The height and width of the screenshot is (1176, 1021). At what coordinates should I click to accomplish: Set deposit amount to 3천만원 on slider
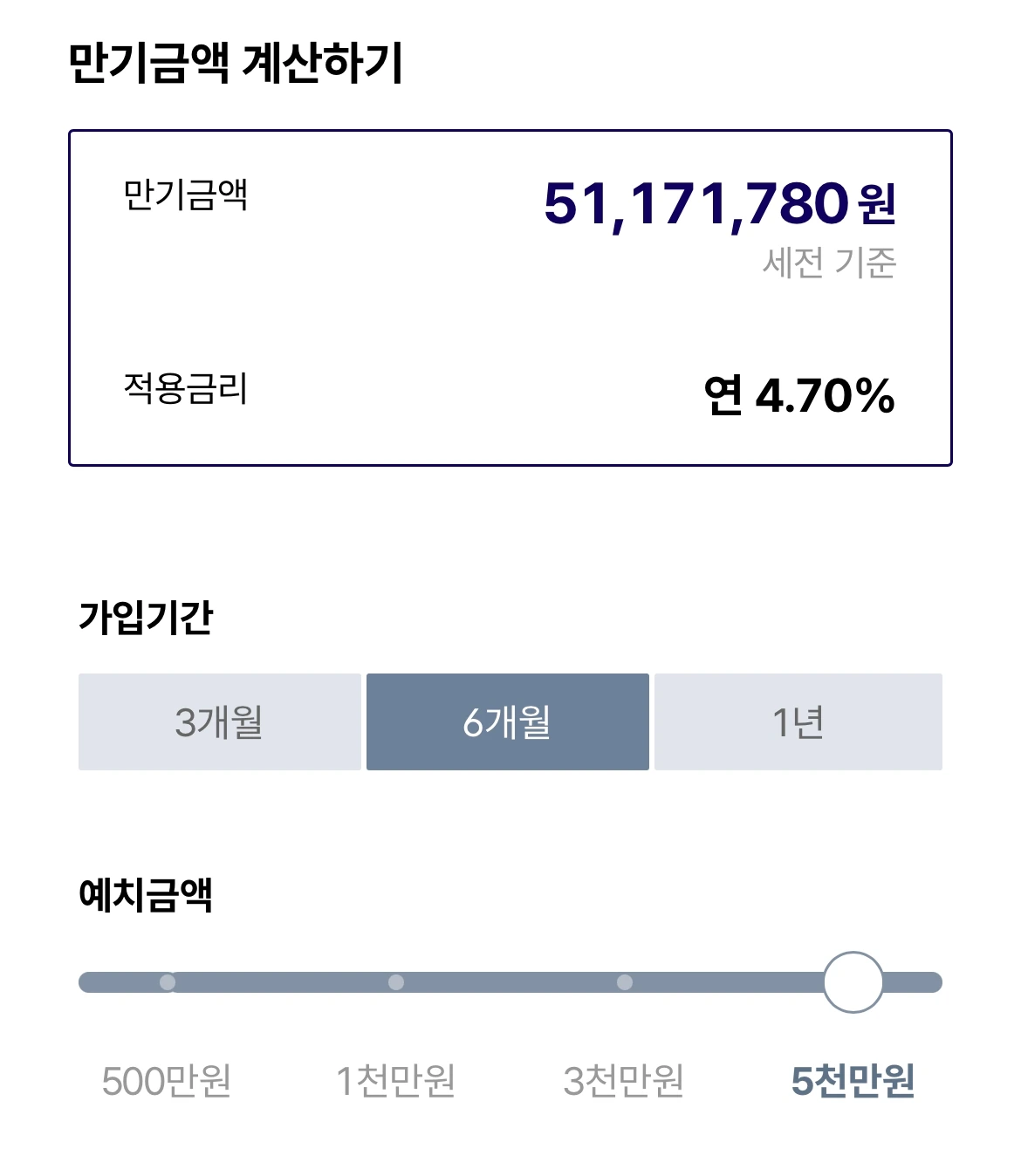pos(624,983)
